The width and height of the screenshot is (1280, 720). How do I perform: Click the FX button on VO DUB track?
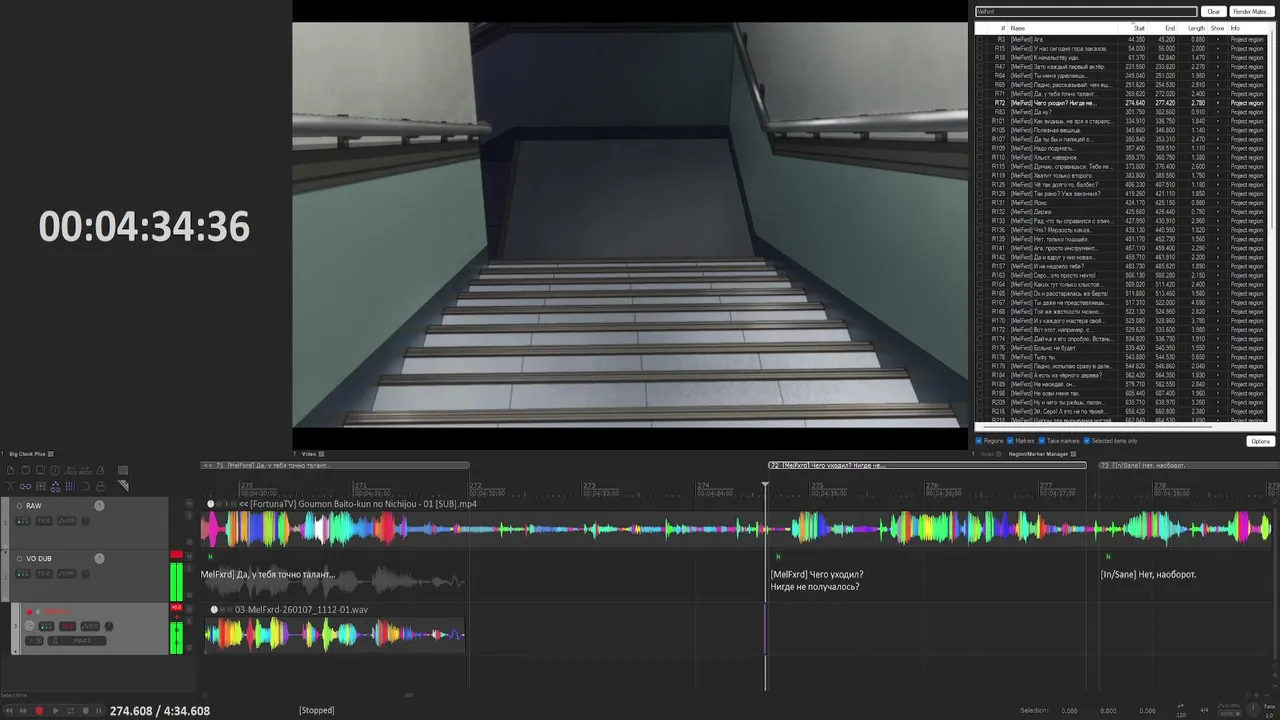44,574
